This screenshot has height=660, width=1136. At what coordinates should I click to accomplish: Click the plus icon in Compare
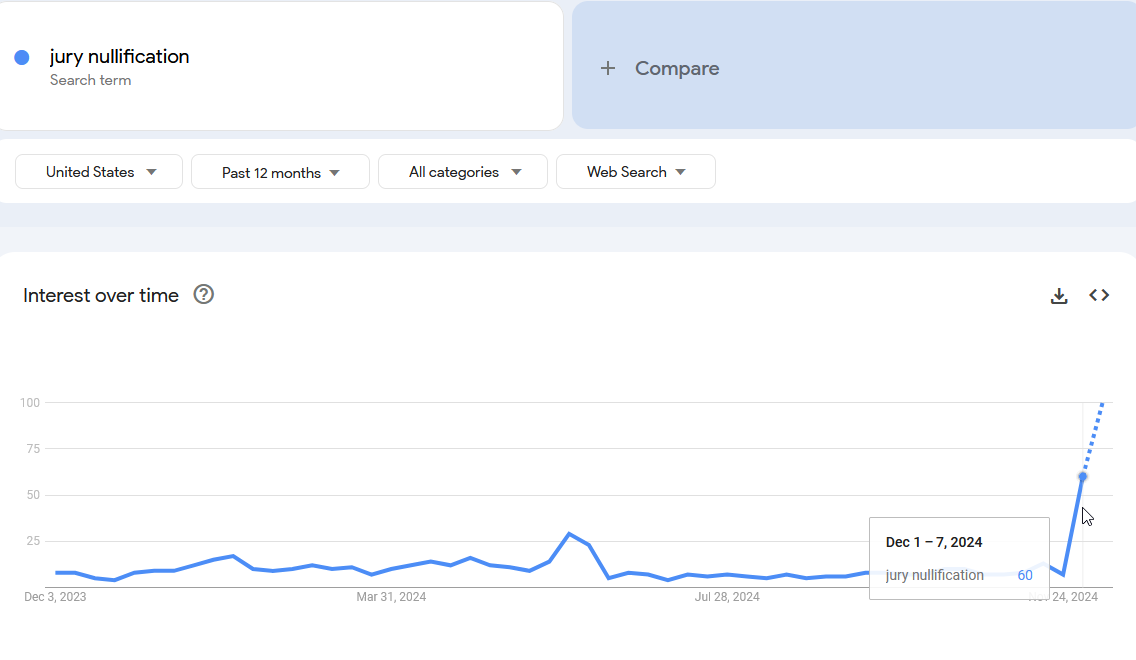pos(608,68)
